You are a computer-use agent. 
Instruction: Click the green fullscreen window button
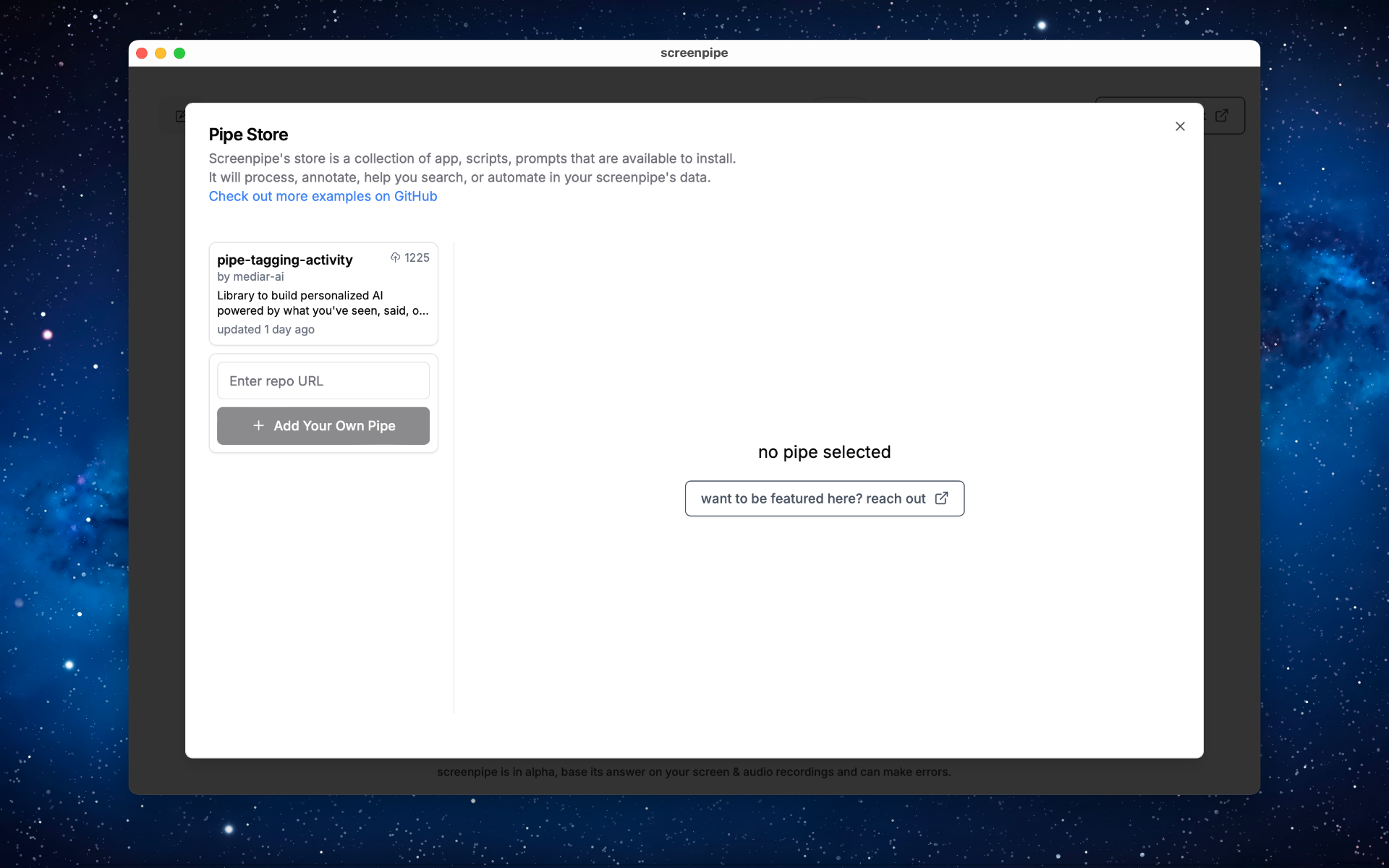179,53
